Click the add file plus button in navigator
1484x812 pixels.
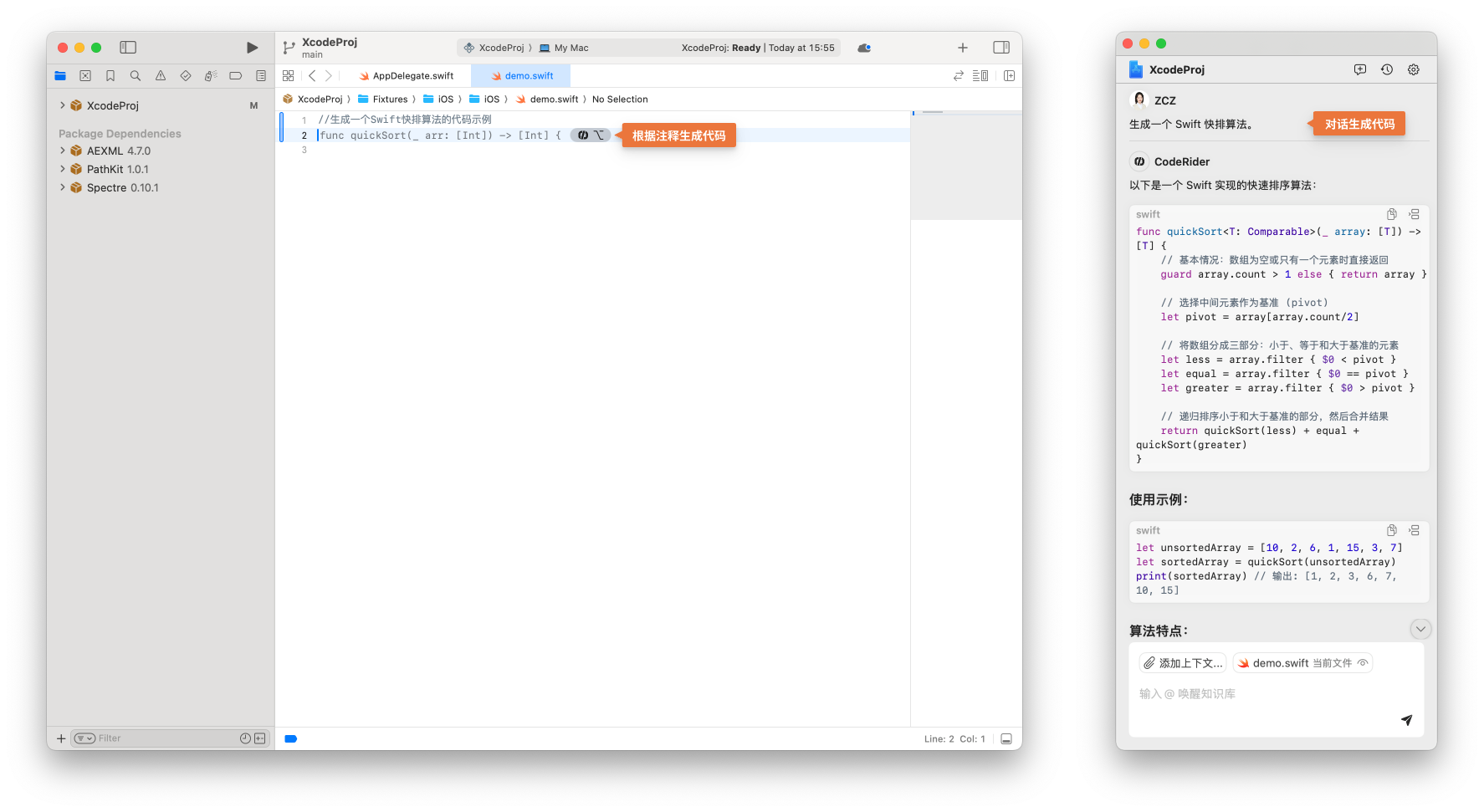[61, 738]
